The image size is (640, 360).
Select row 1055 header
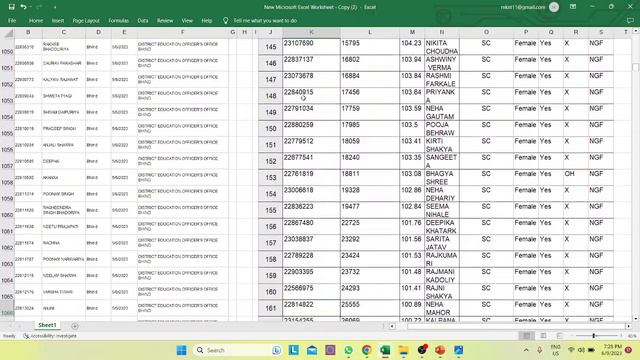pyautogui.click(x=7, y=129)
